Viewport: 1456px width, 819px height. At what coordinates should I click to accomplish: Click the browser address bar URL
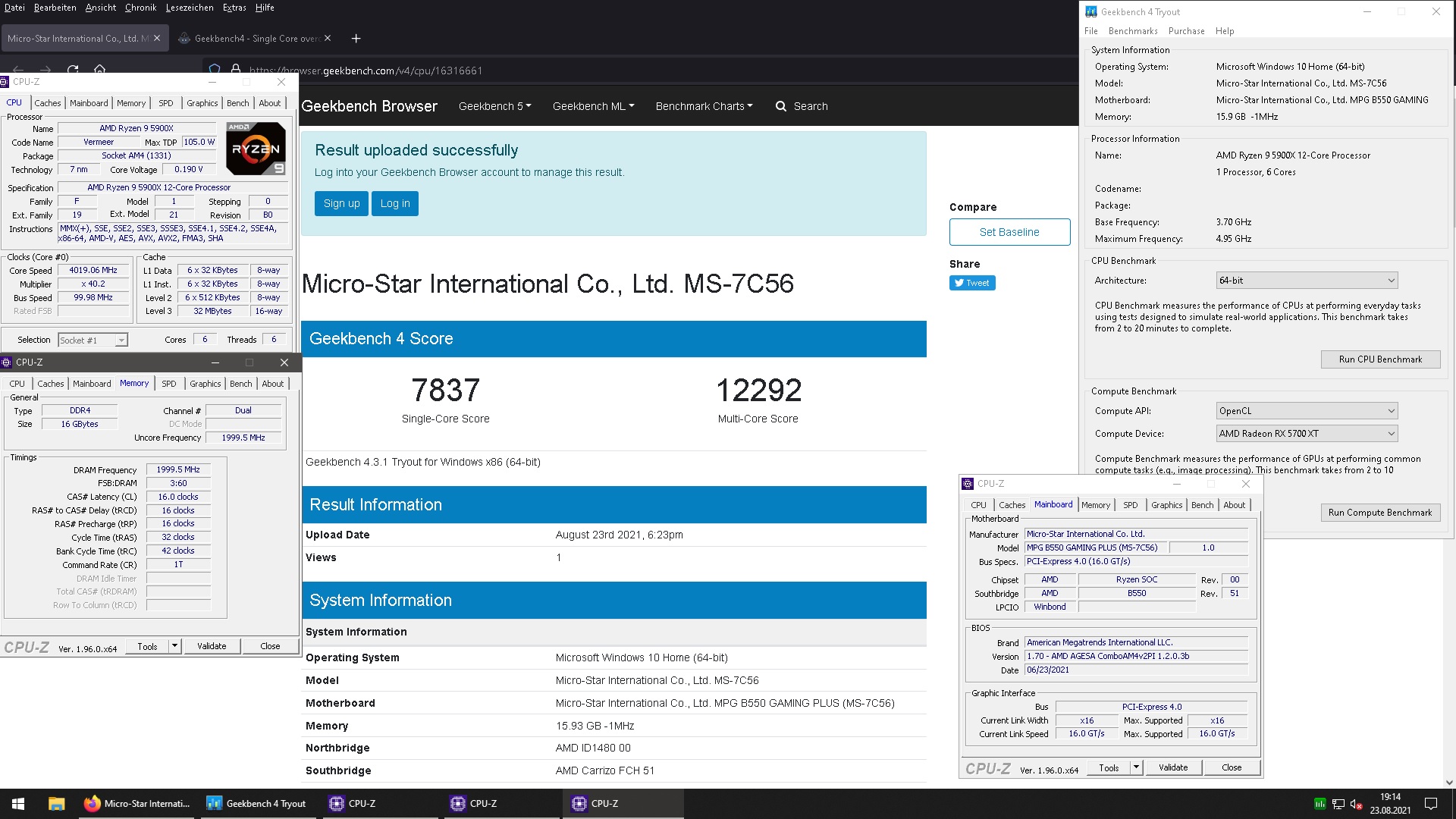pos(366,71)
